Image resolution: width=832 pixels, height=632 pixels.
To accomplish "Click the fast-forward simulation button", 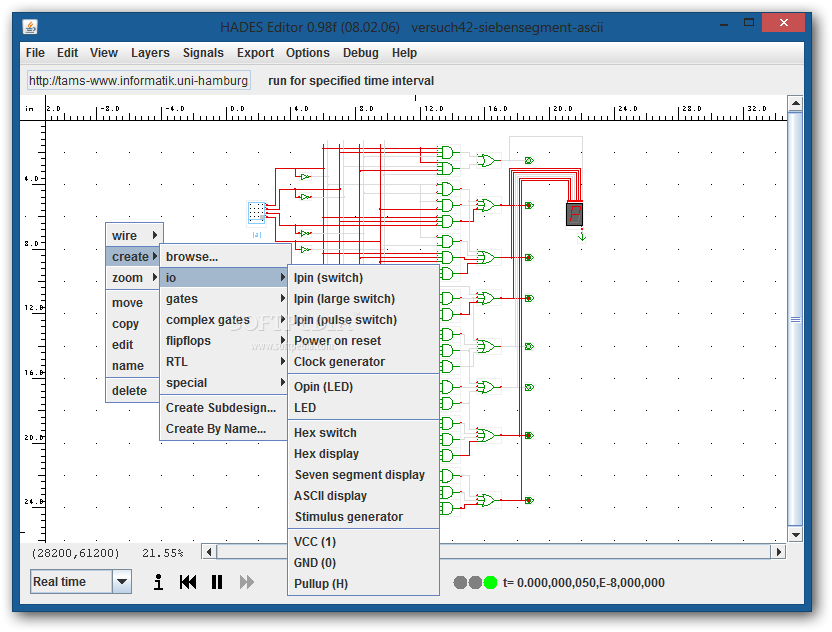I will 247,582.
